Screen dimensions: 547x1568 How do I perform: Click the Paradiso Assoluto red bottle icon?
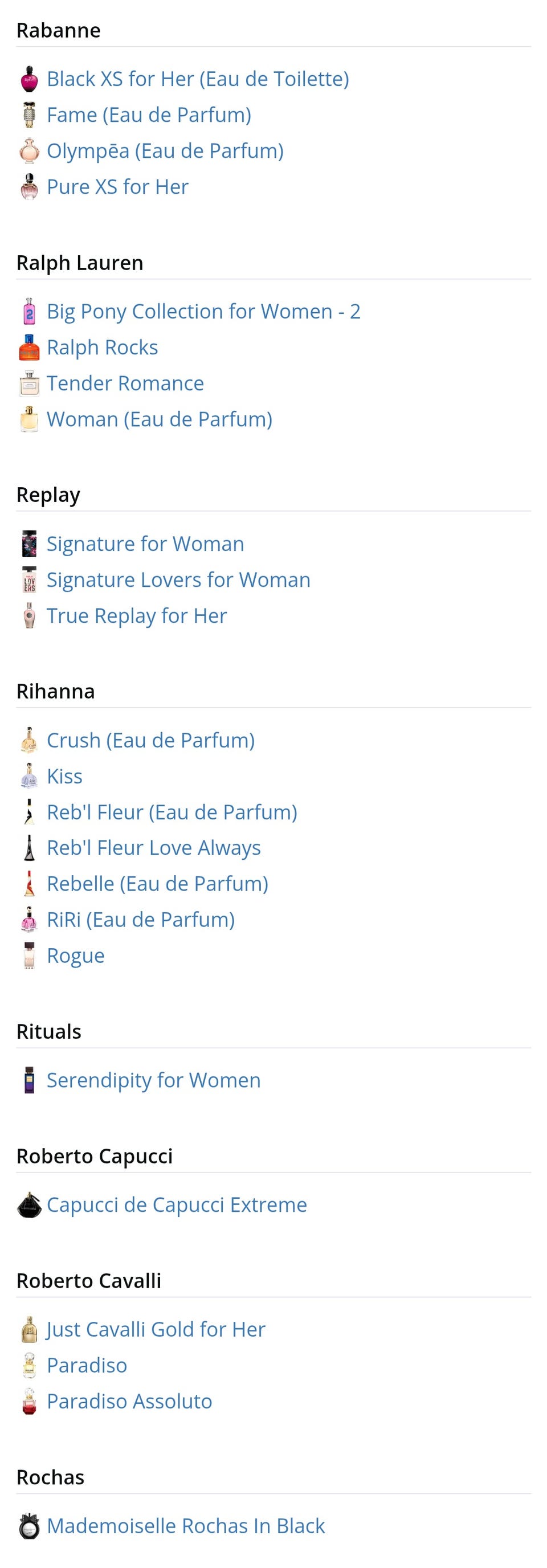[x=28, y=1401]
